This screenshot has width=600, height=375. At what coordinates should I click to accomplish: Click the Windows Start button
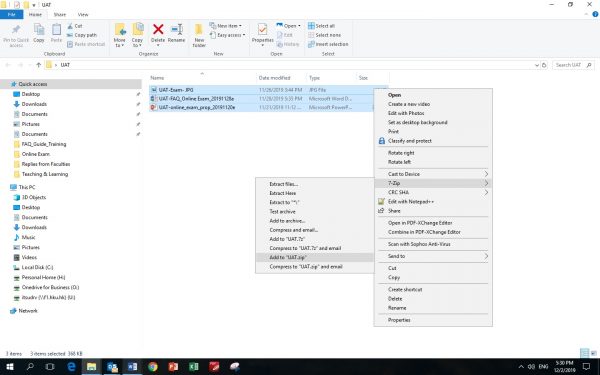(10, 367)
